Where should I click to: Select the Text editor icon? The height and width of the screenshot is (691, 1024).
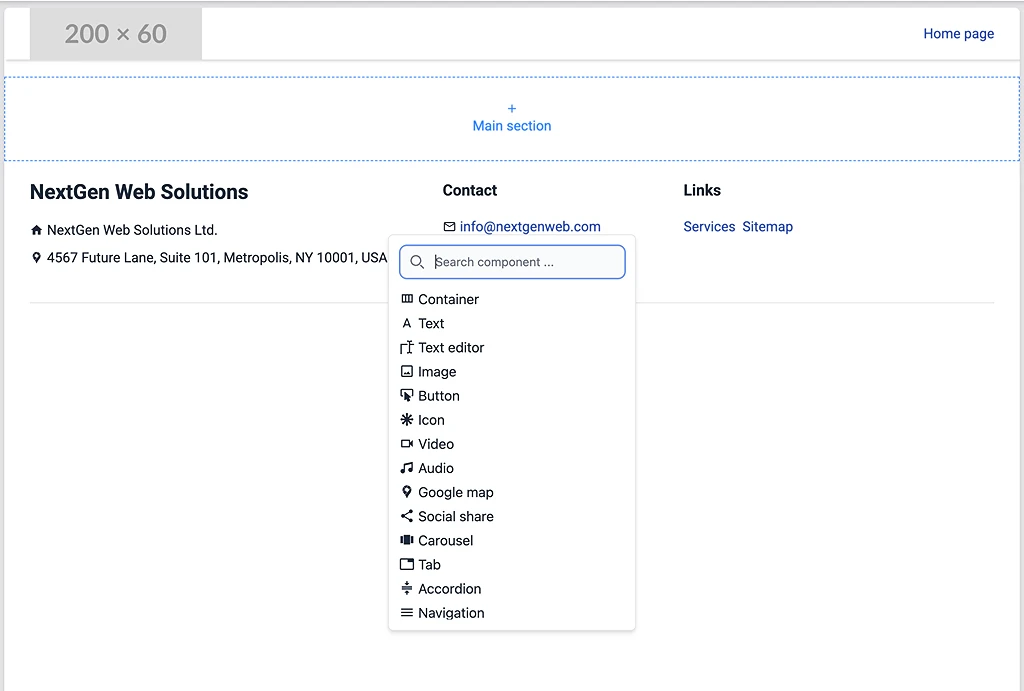click(x=407, y=348)
